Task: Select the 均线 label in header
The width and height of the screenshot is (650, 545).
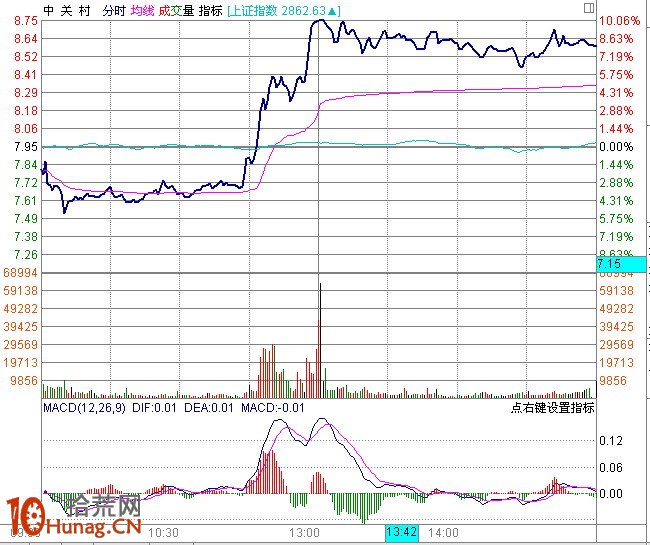Action: [x=142, y=11]
